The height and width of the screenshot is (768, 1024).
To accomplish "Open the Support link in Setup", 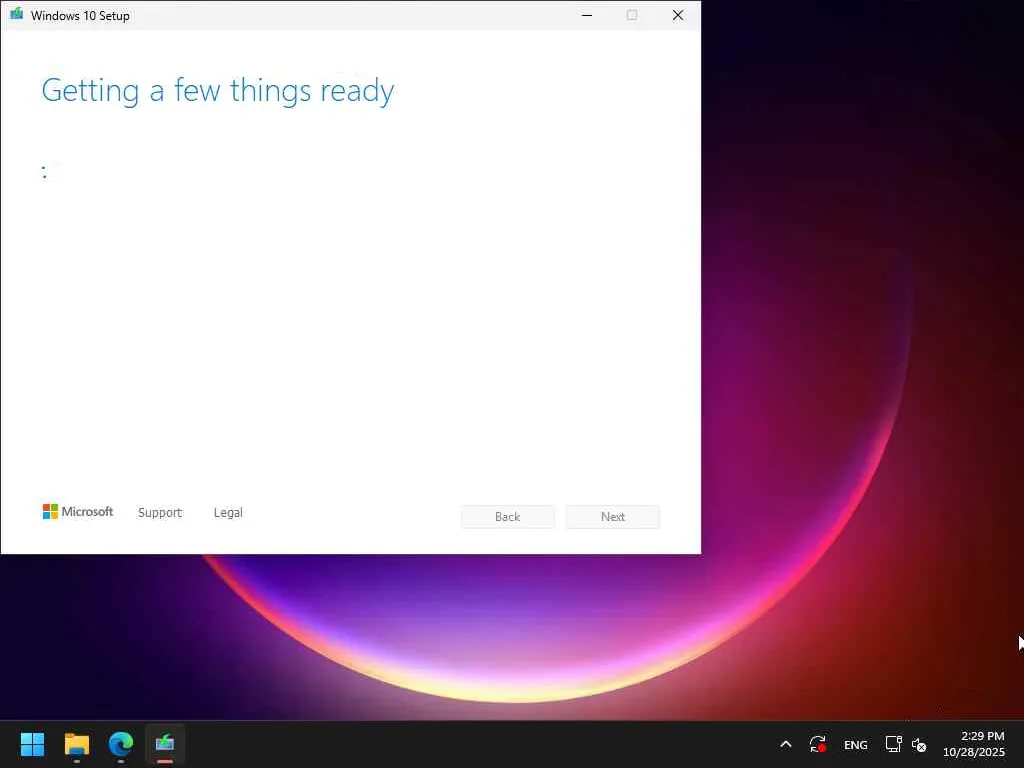I will (x=160, y=513).
